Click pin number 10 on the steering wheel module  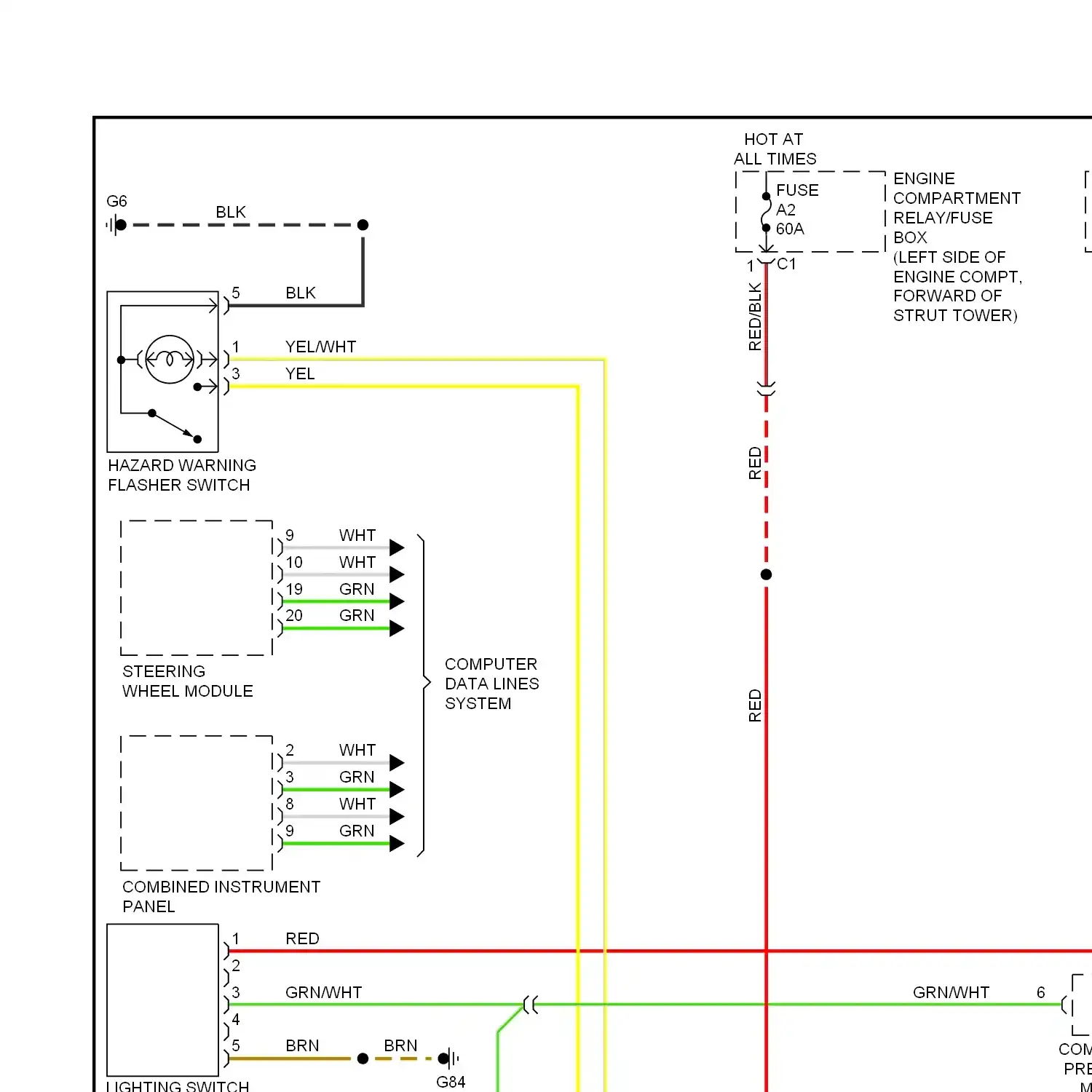[x=294, y=562]
